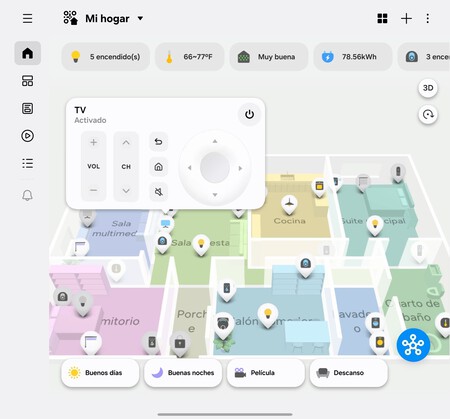
Task: Select the ceiling fan pin in Cocina
Action: click(289, 203)
